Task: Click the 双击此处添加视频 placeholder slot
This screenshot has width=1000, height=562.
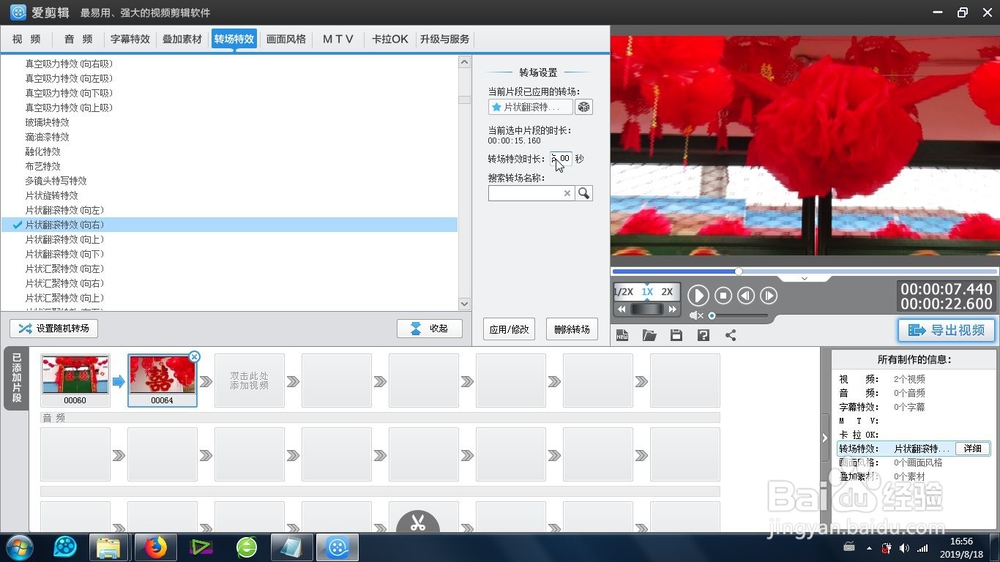Action: pyautogui.click(x=249, y=380)
